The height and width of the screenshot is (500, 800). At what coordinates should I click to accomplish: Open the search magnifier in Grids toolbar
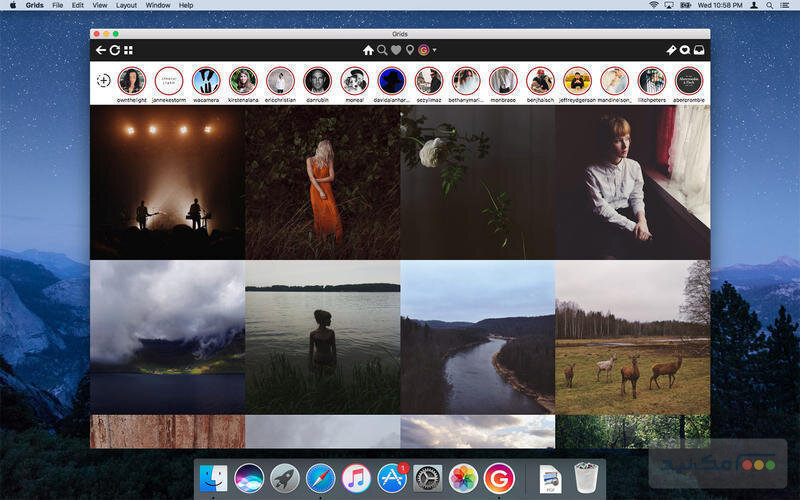(382, 50)
